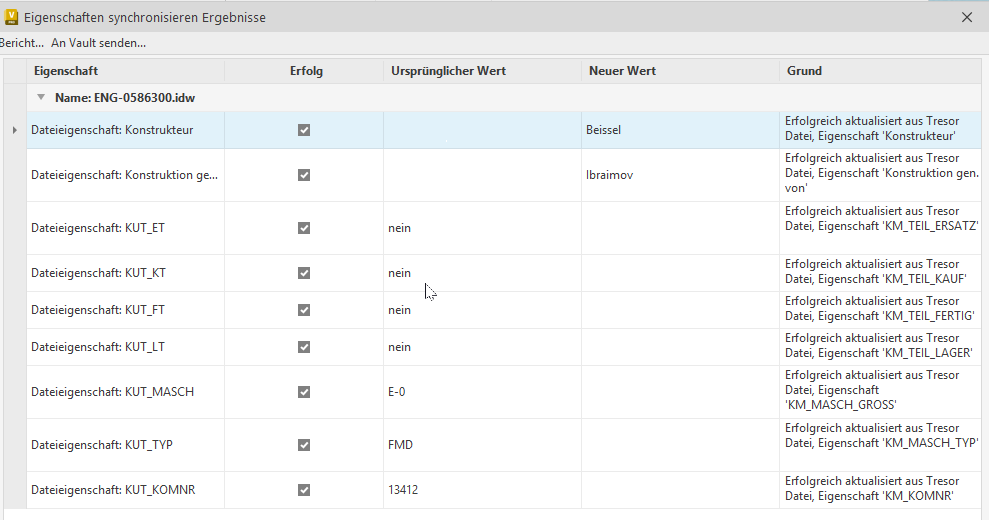Click row indicator arrow beside Konstrukteur

coord(14,130)
